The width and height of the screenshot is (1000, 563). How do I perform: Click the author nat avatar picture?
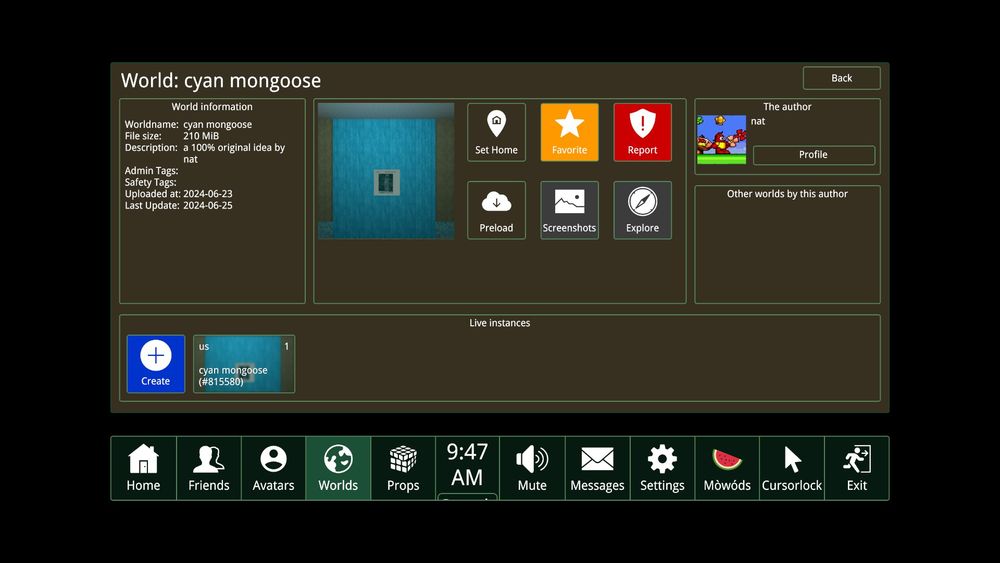721,140
